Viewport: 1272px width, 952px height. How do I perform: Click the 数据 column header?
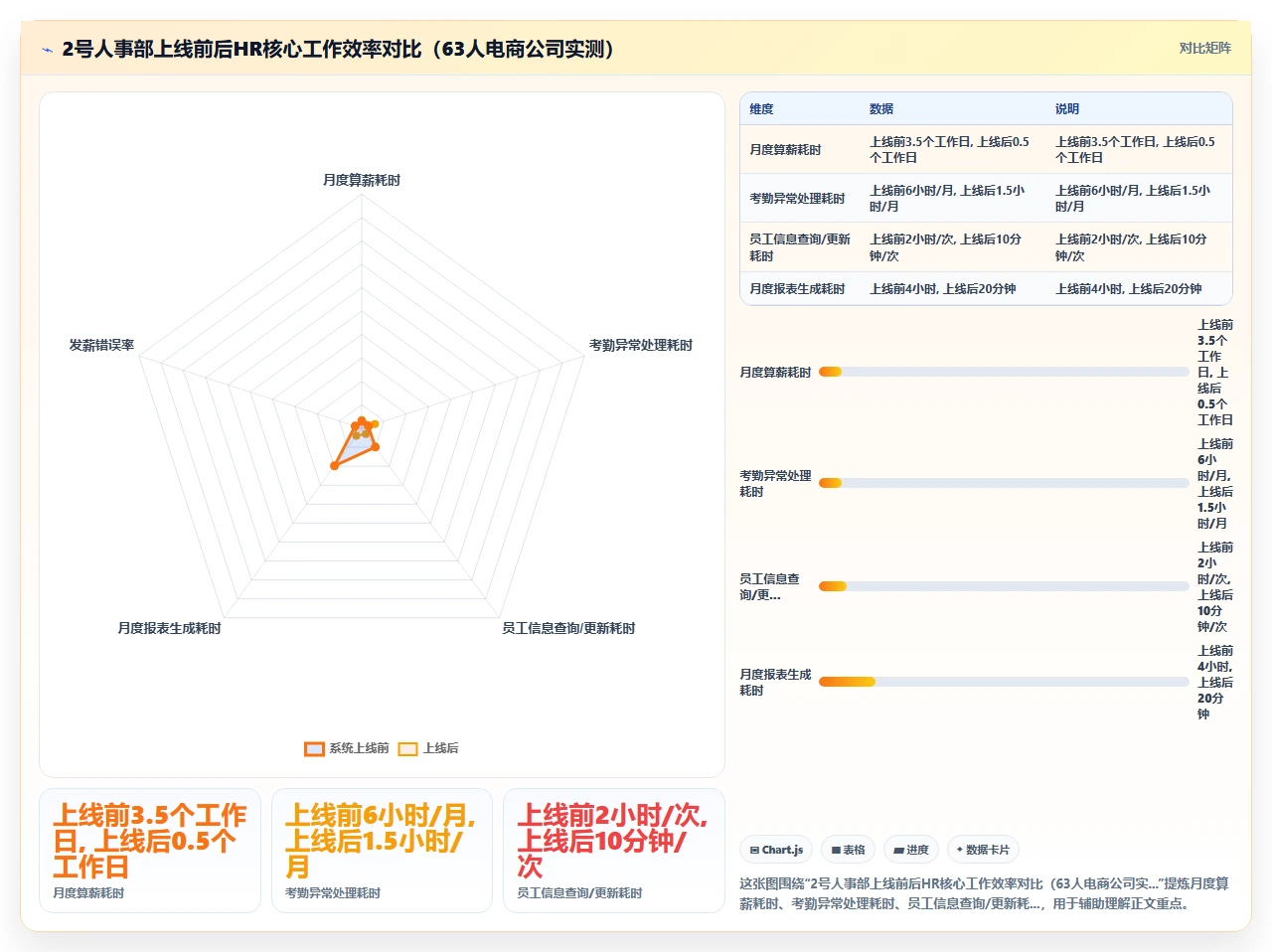881,109
